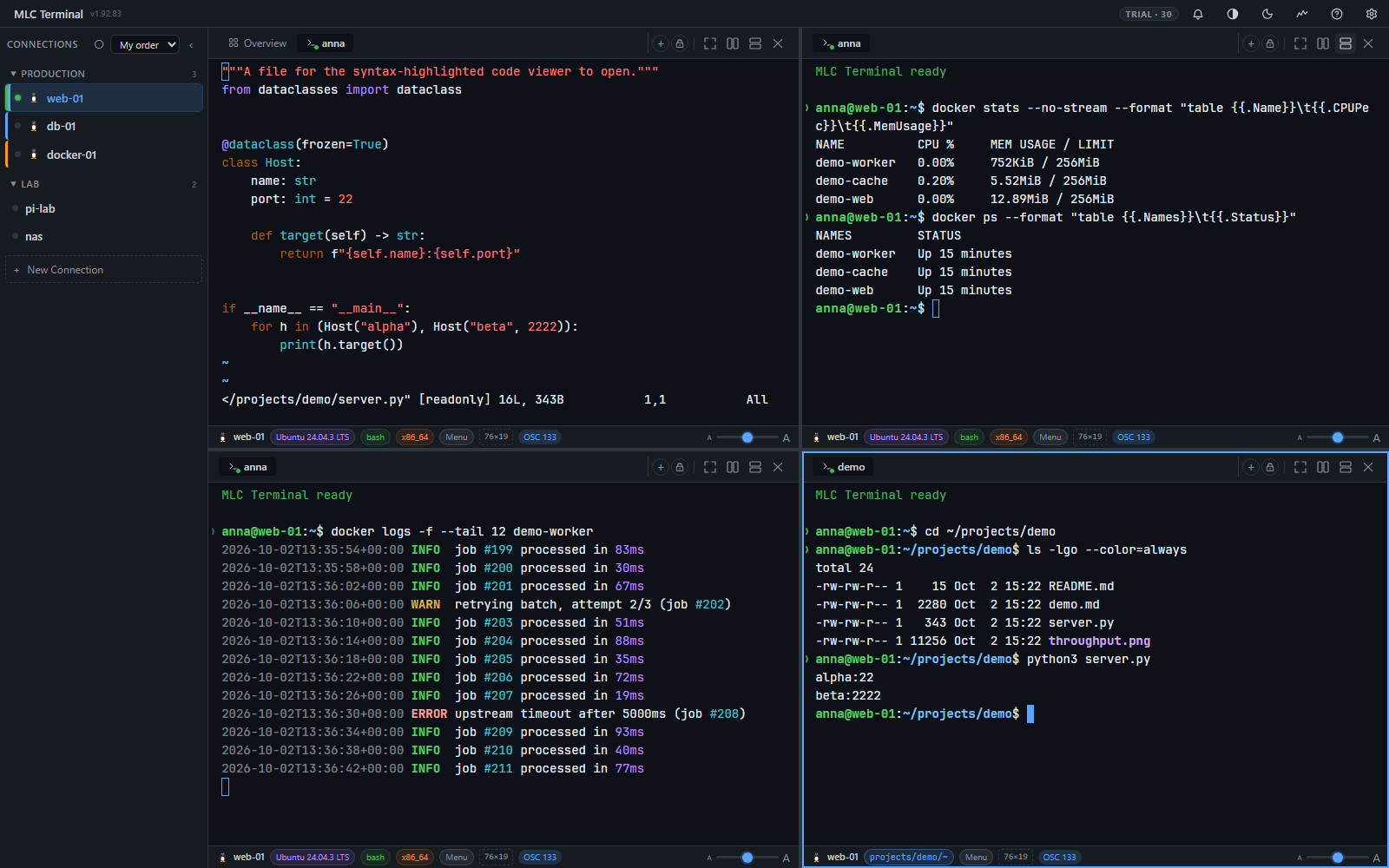Open Menu in demo pane status bar

tap(976, 858)
